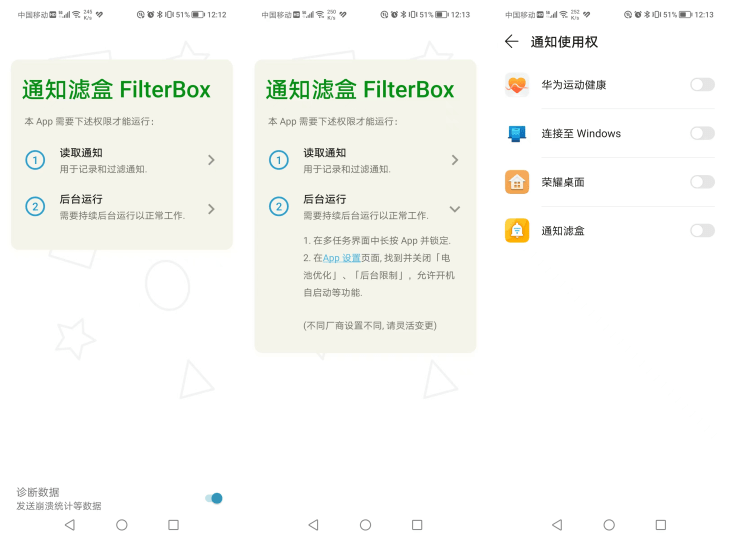Tap recent apps button in left screen
Screen dimensions: 731x538
(x=173, y=525)
